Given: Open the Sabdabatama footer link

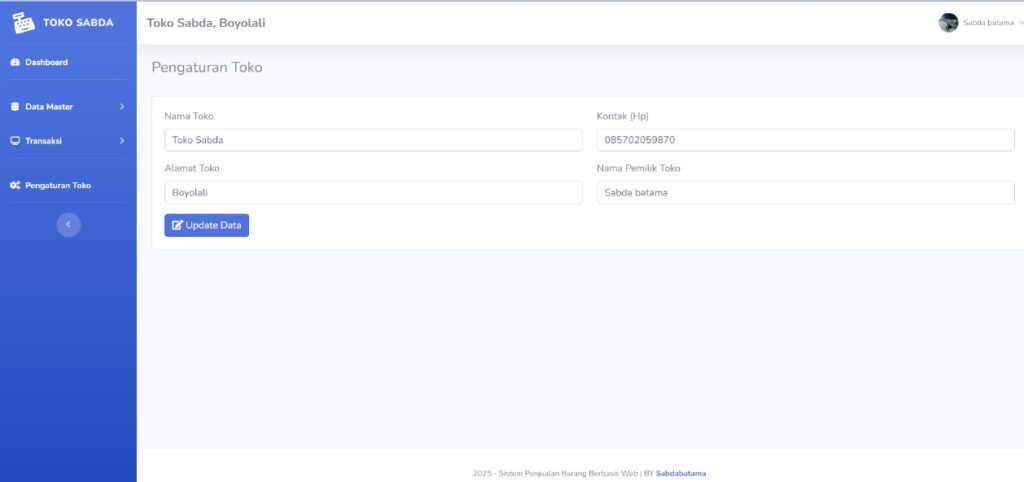Looking at the screenshot, I should click(680, 474).
